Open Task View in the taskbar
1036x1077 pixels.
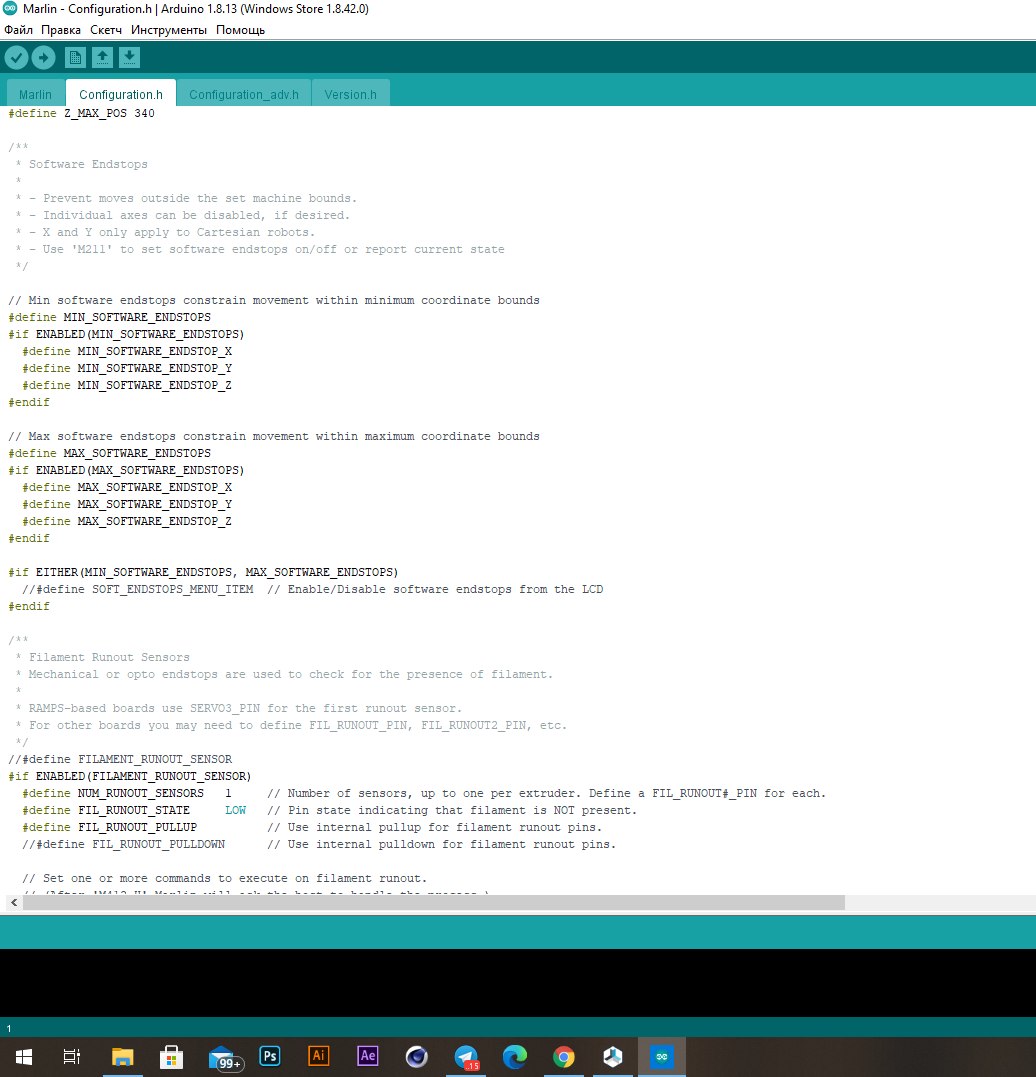[x=71, y=1056]
